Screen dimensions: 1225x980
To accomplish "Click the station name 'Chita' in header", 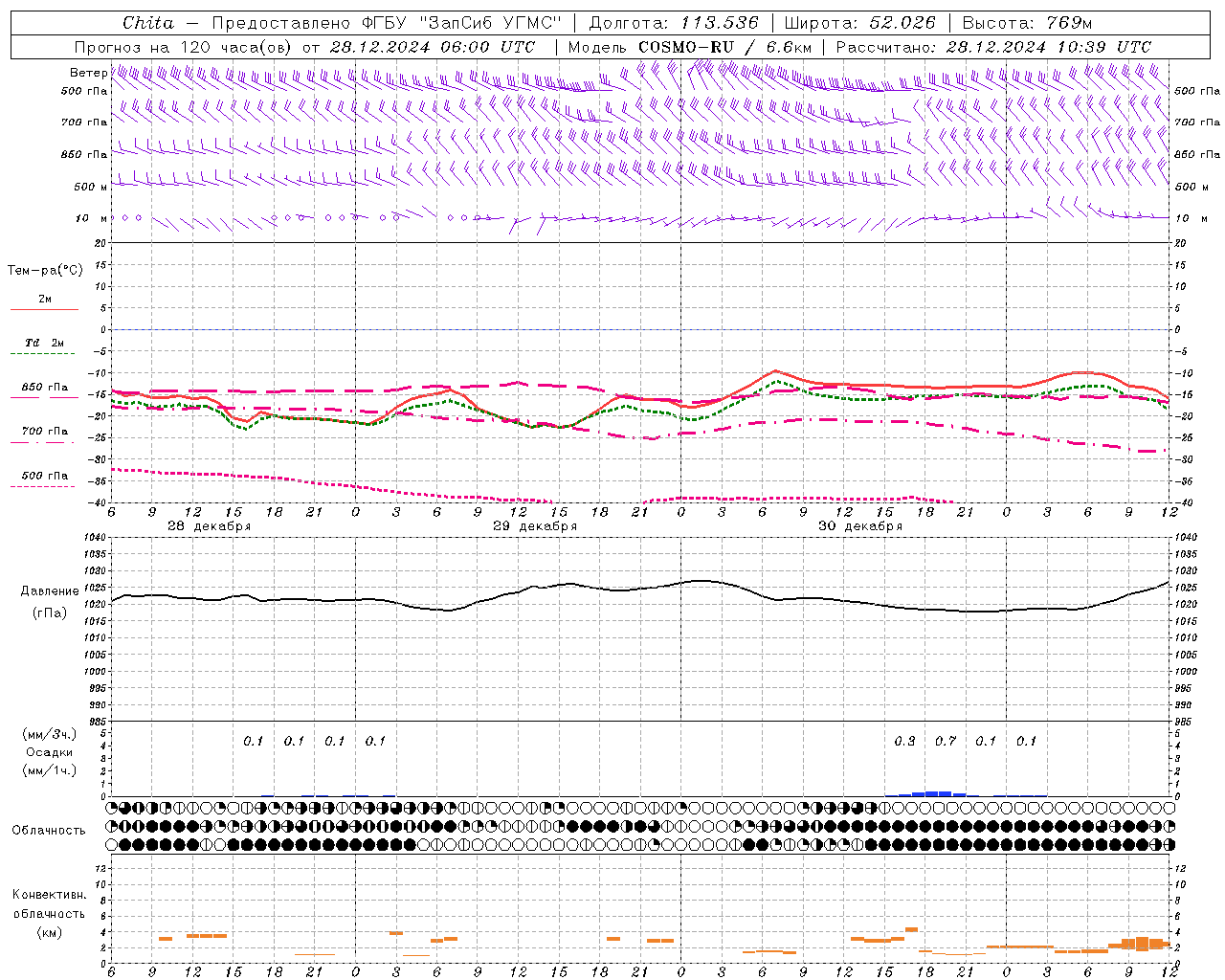I will click(148, 23).
